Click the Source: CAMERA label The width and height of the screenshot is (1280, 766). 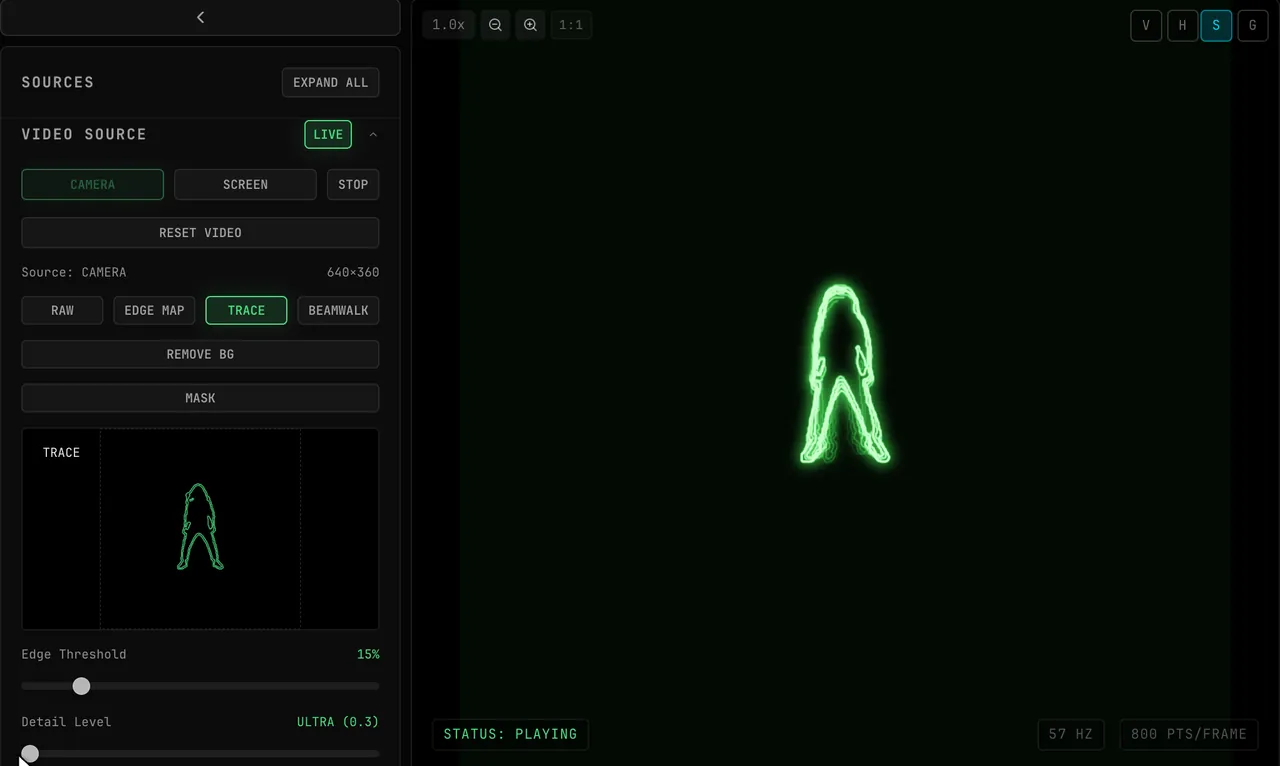pos(74,272)
